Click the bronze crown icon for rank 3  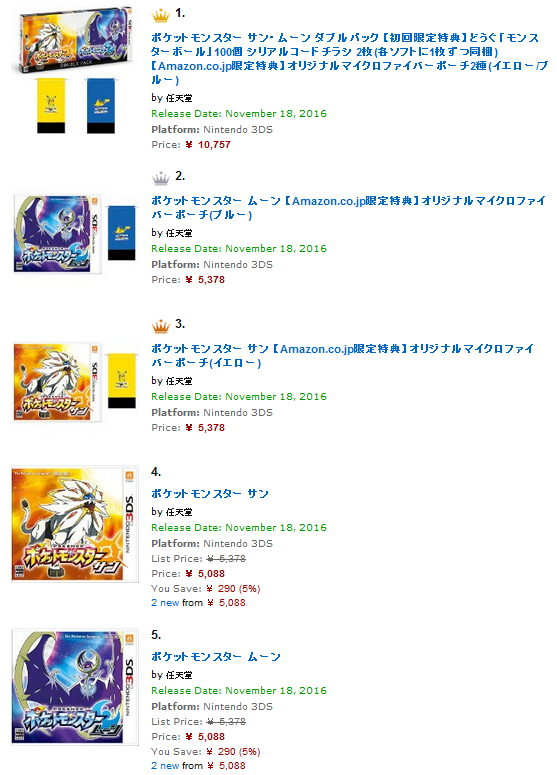click(x=160, y=326)
